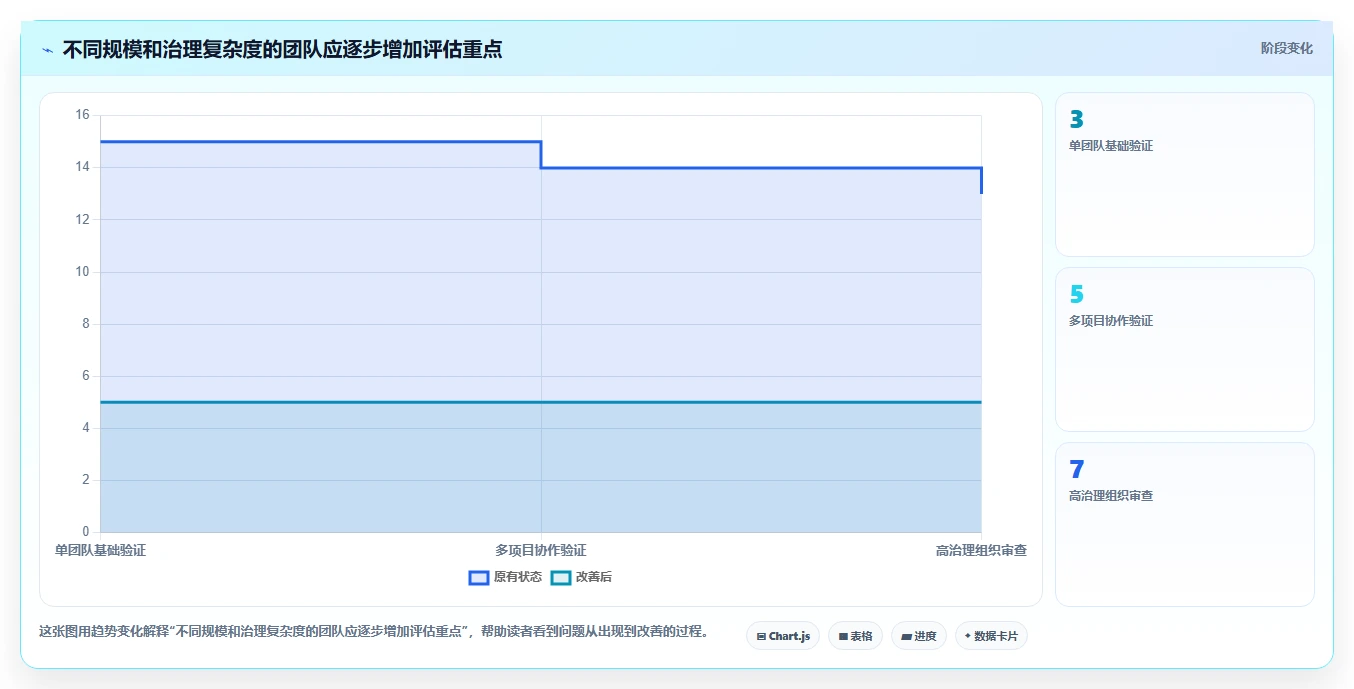Click the lightning icon beside the title

coord(48,50)
